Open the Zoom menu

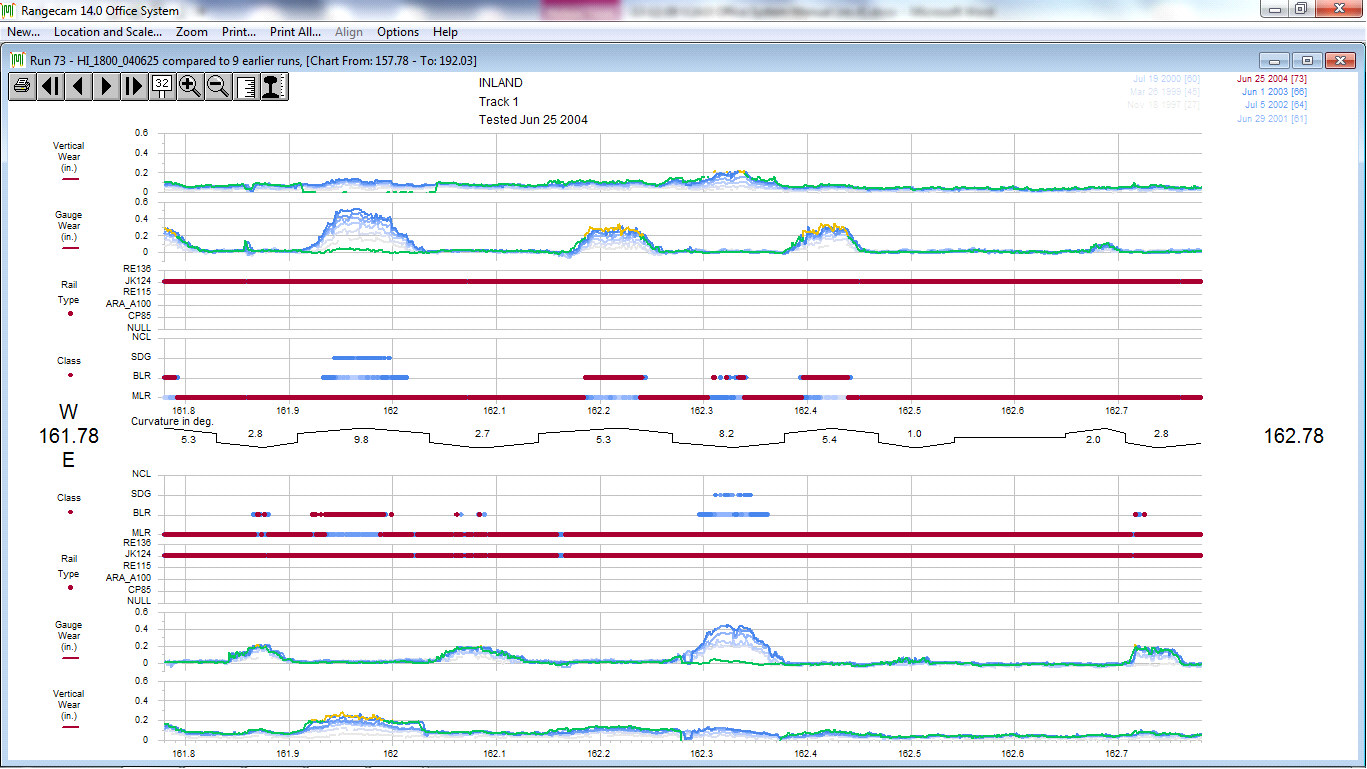tap(192, 32)
